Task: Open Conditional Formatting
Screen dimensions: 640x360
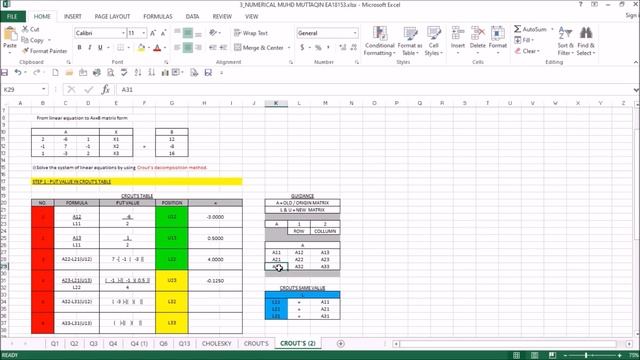Action: click(380, 41)
